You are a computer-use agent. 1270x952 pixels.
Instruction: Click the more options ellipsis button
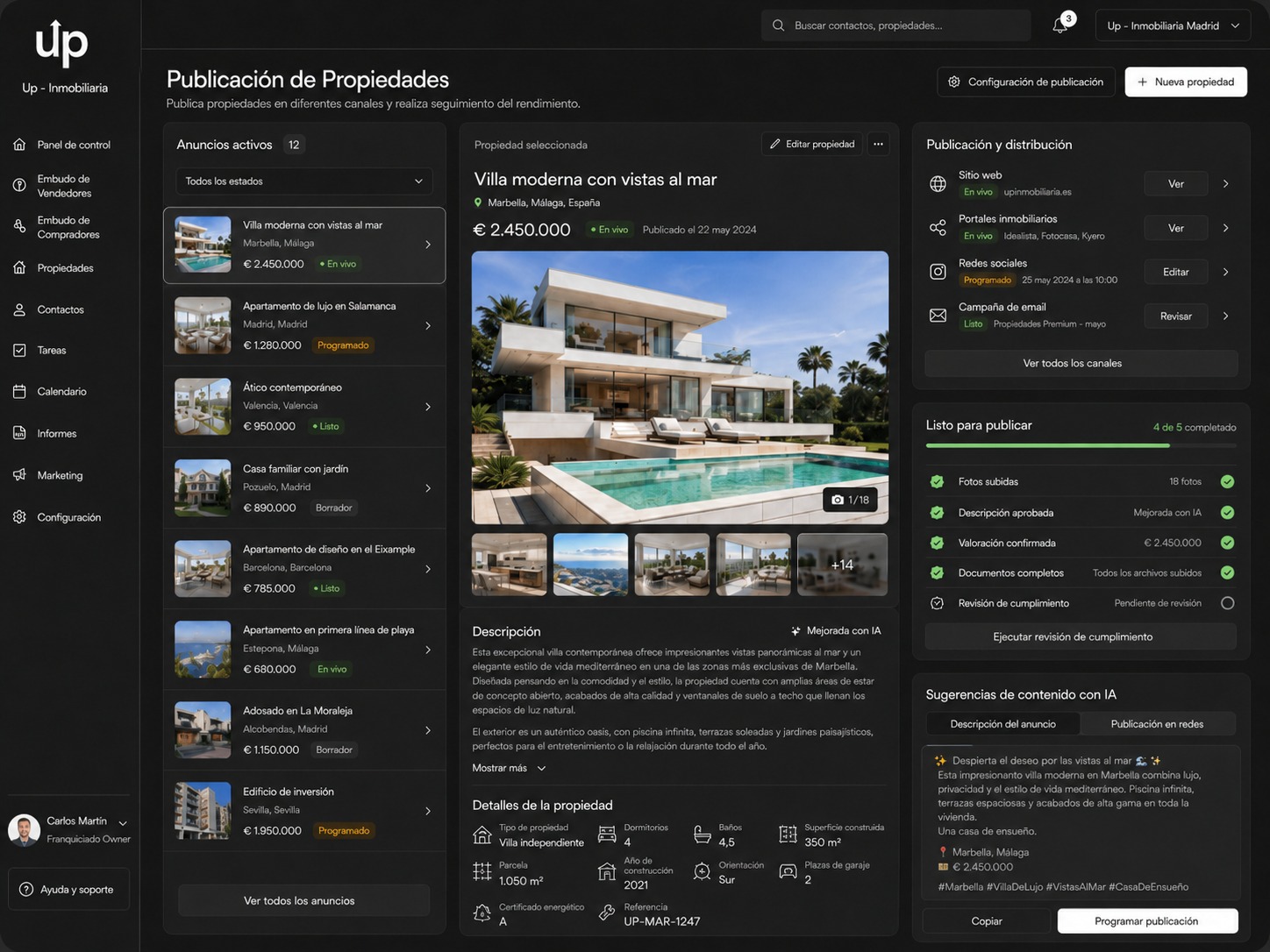(878, 144)
